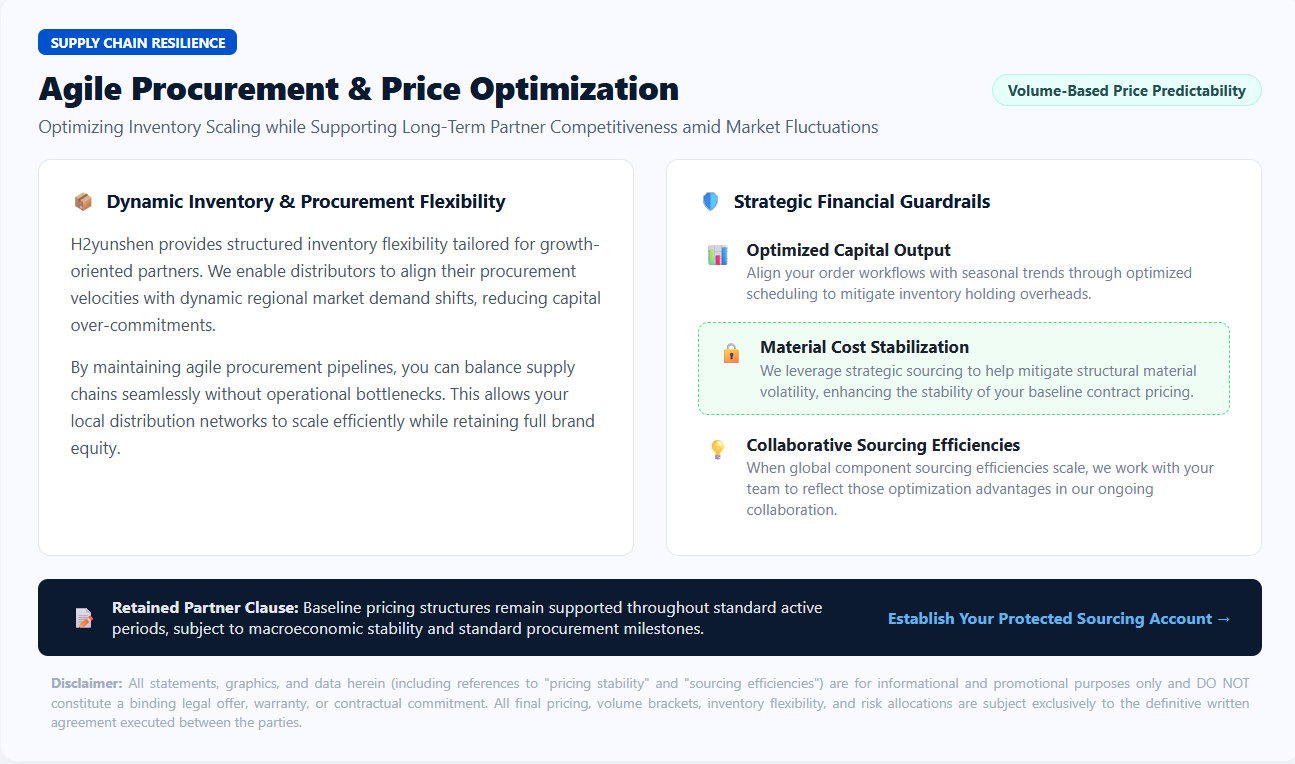Click the light bulb icon for Collaborative Sourcing
The image size is (1295, 764).
point(717,450)
